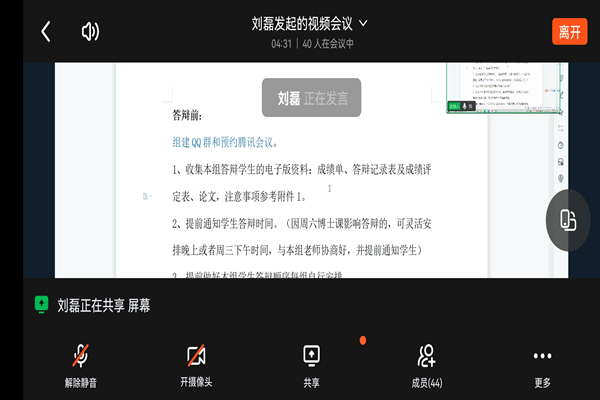Tap the green screen-sharing indicator icon
This screenshot has height=400, width=600.
click(x=42, y=305)
